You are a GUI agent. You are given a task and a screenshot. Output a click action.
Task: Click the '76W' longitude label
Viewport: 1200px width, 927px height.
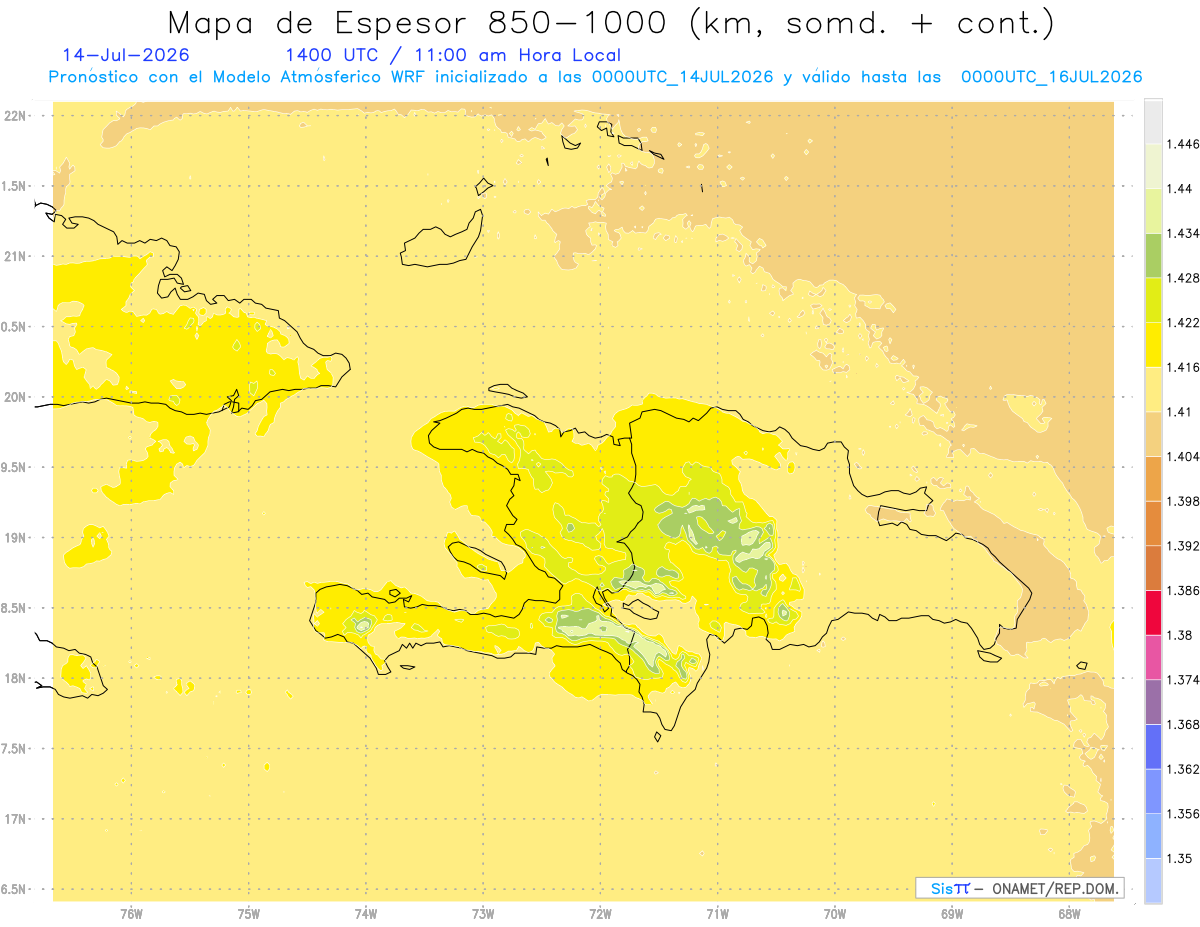[x=131, y=914]
